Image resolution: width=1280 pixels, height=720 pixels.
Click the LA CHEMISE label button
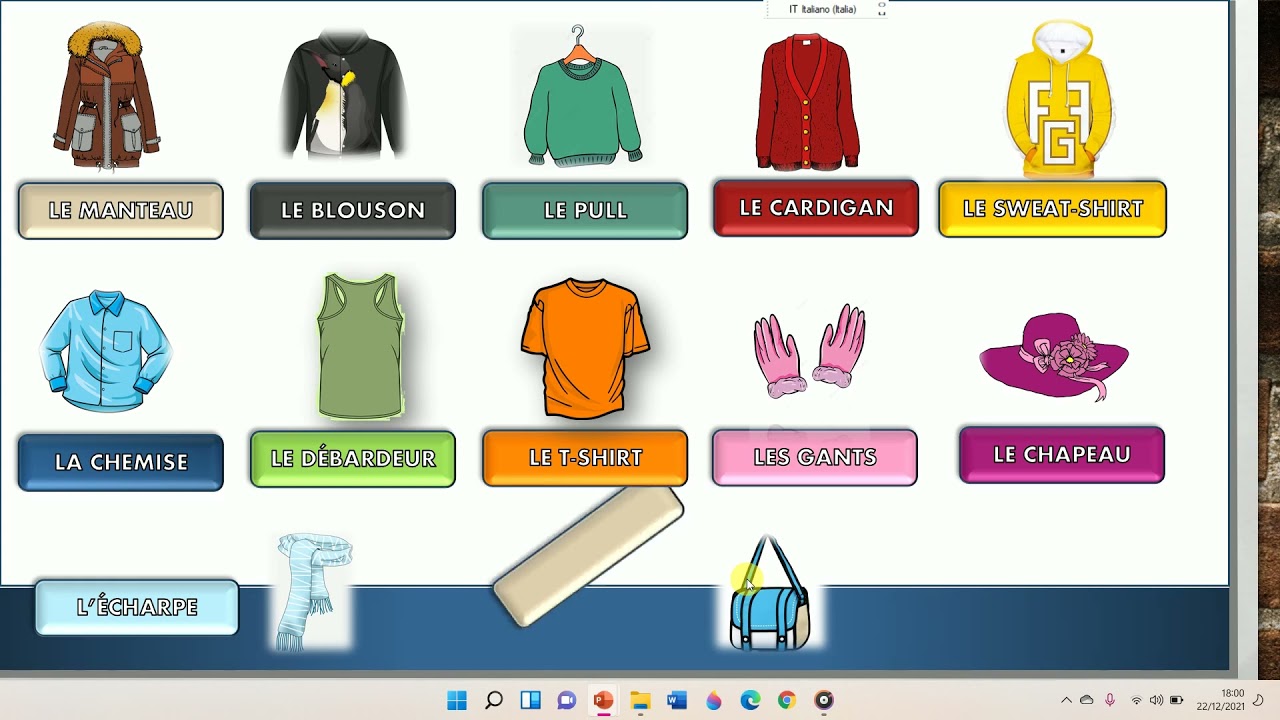tap(120, 462)
